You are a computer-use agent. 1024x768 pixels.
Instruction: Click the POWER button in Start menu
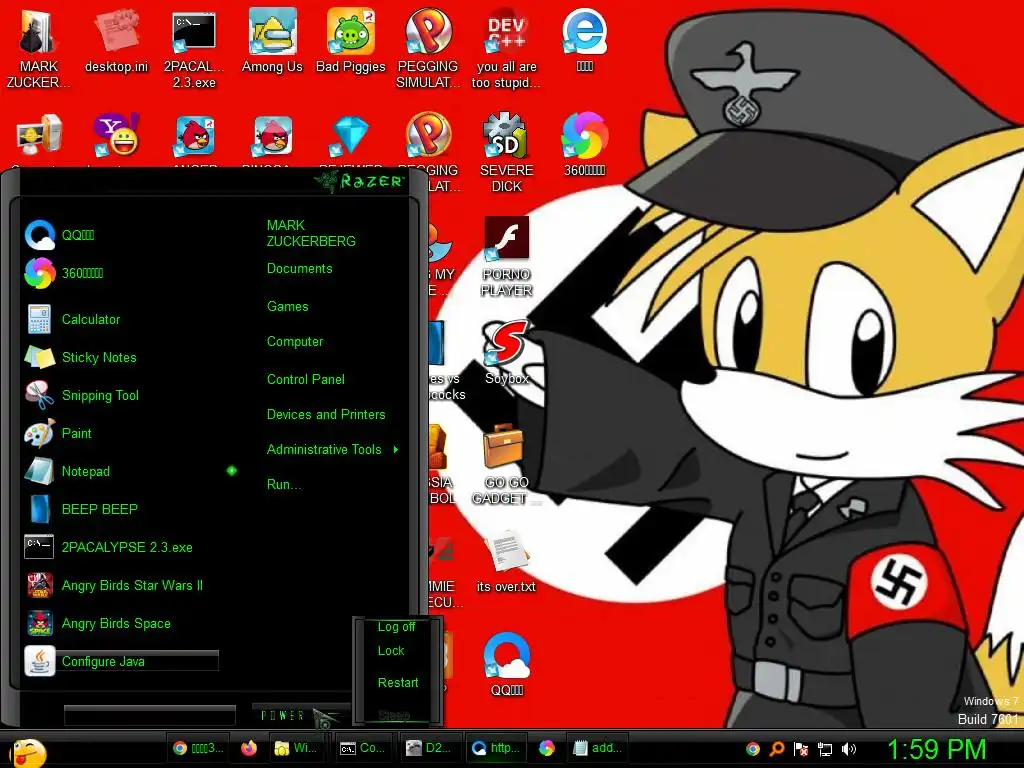[282, 716]
